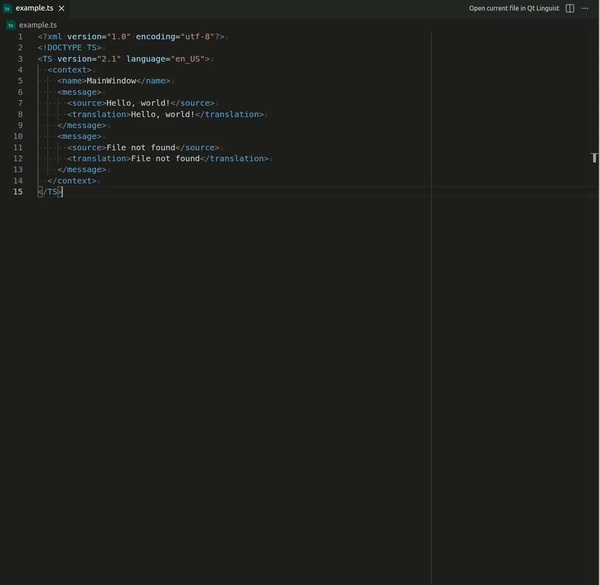The image size is (600, 585).
Task: Click the split editor right icon
Action: point(570,8)
